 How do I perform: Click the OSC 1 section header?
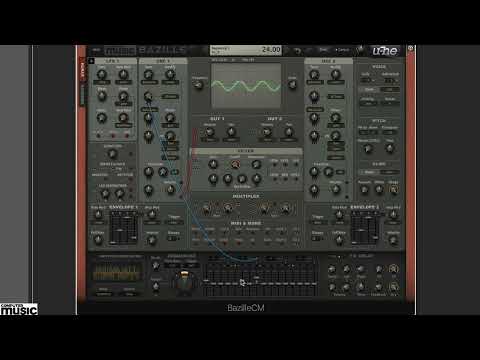pos(163,61)
